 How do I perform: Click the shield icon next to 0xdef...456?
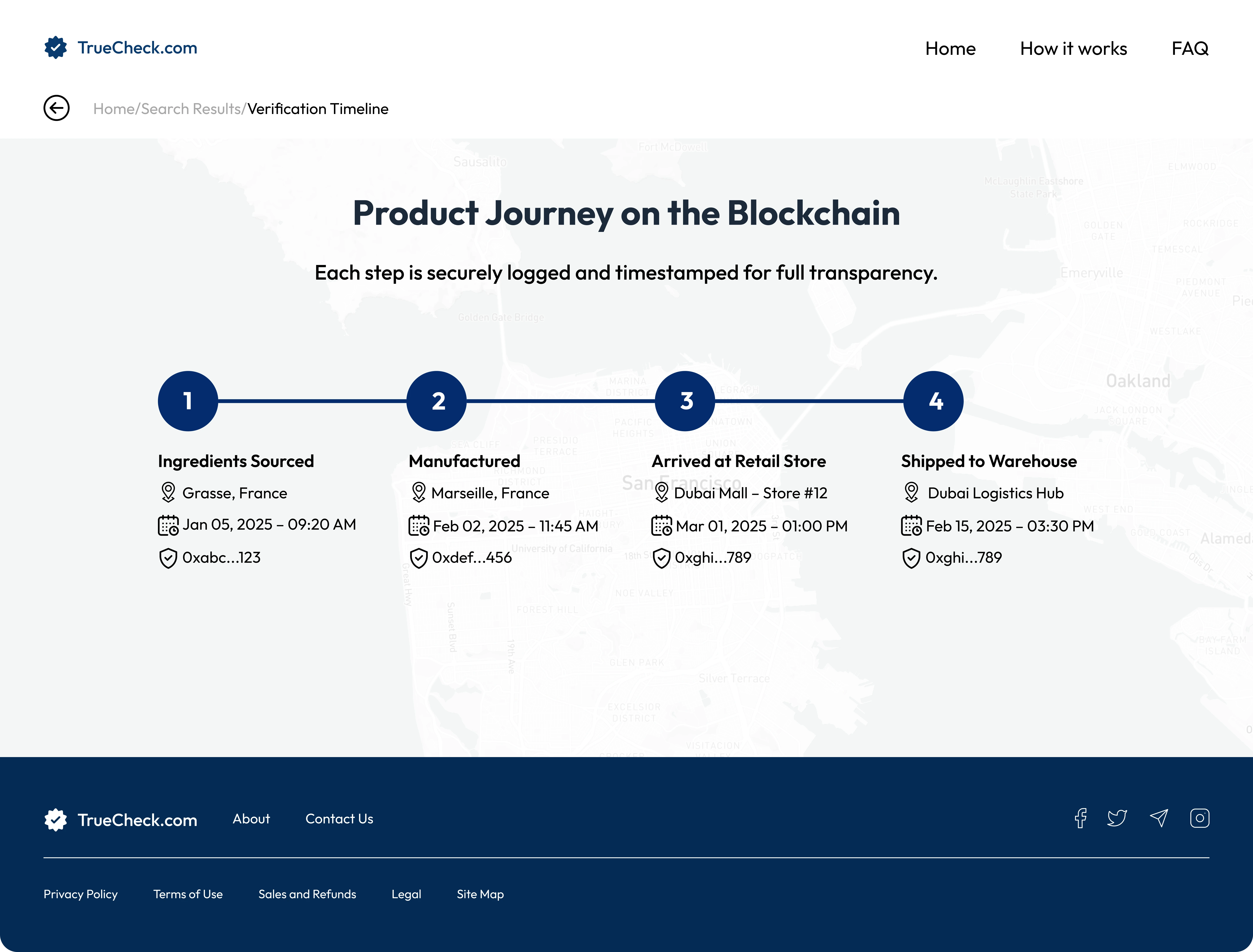[418, 558]
